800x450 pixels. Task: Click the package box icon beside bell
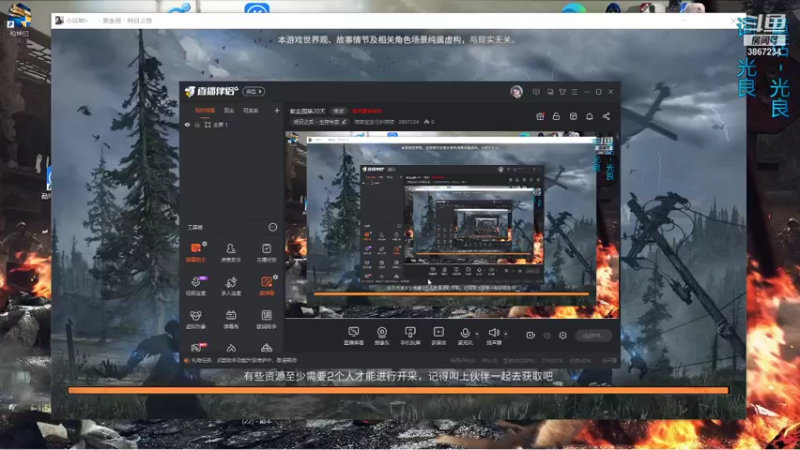point(573,116)
